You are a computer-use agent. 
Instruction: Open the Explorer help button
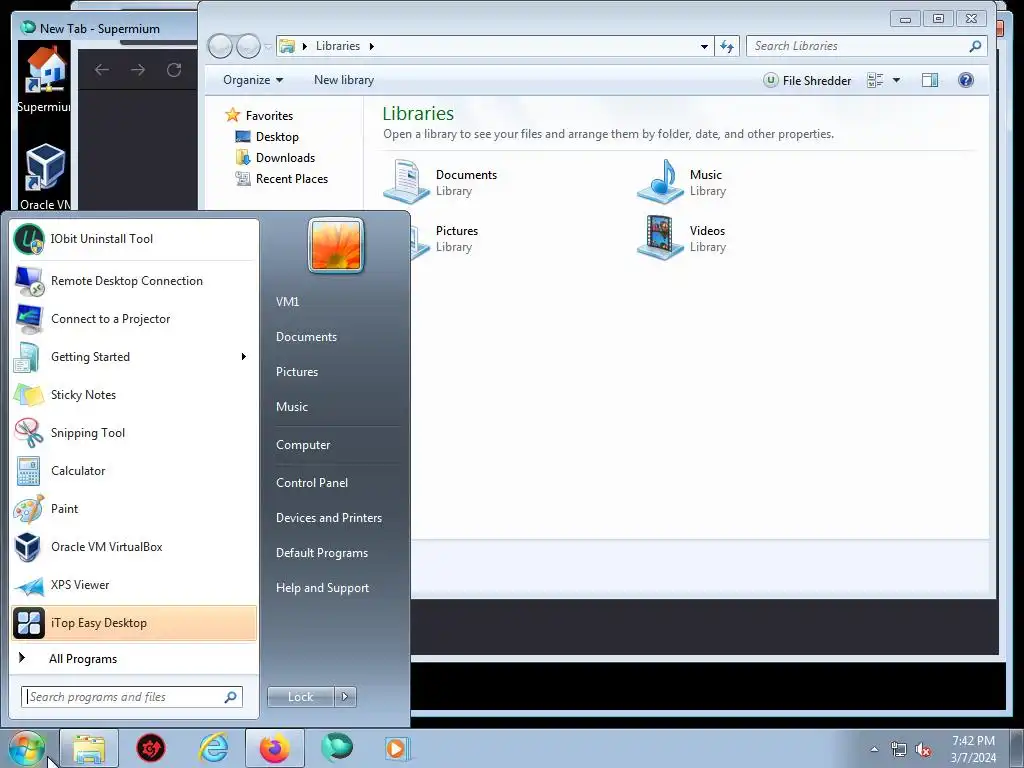[x=966, y=80]
